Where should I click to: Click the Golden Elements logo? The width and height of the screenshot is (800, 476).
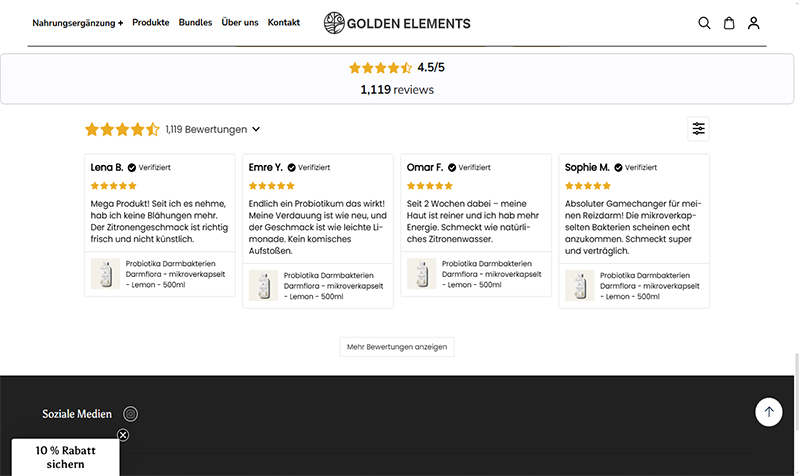pos(397,23)
